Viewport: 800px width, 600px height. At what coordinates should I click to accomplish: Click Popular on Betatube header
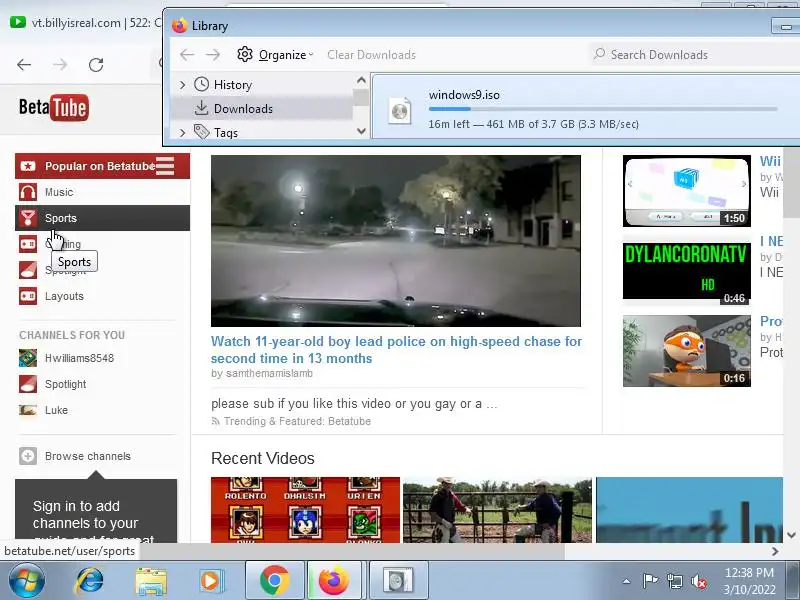click(x=100, y=166)
